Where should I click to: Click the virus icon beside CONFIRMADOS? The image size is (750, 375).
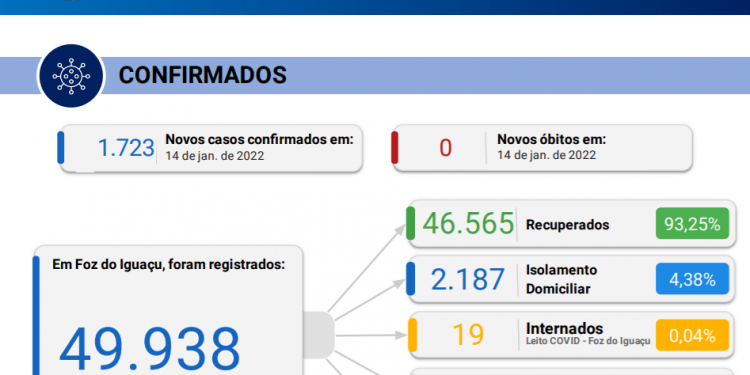[x=71, y=76]
